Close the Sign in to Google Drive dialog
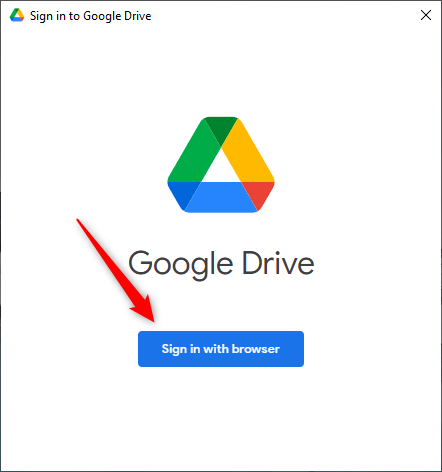 coord(426,15)
